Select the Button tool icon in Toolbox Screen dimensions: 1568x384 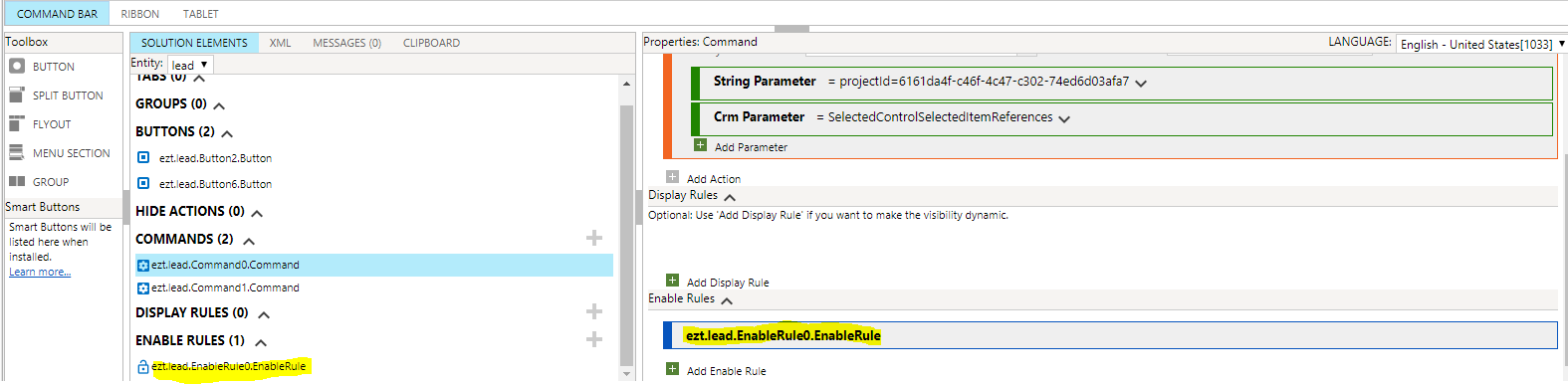[17, 67]
